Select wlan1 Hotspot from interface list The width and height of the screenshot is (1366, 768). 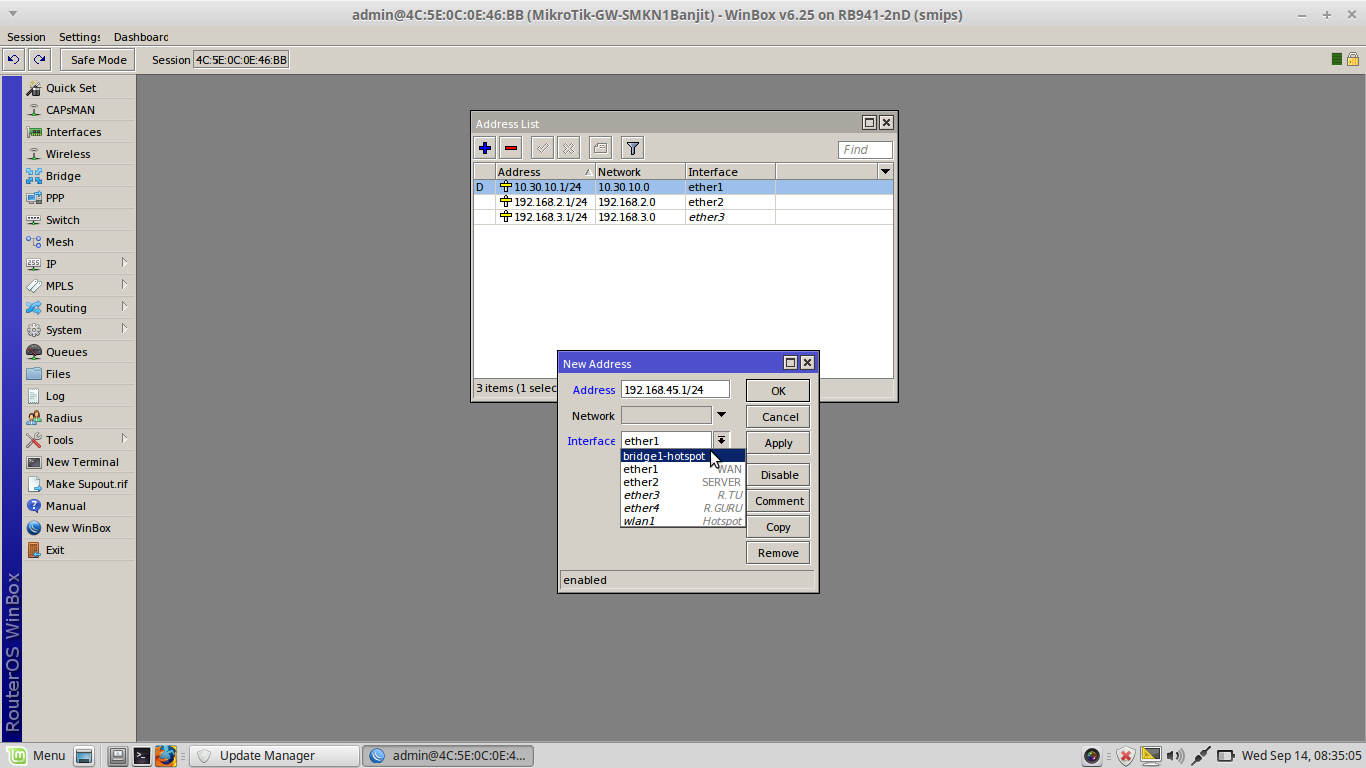coord(683,521)
